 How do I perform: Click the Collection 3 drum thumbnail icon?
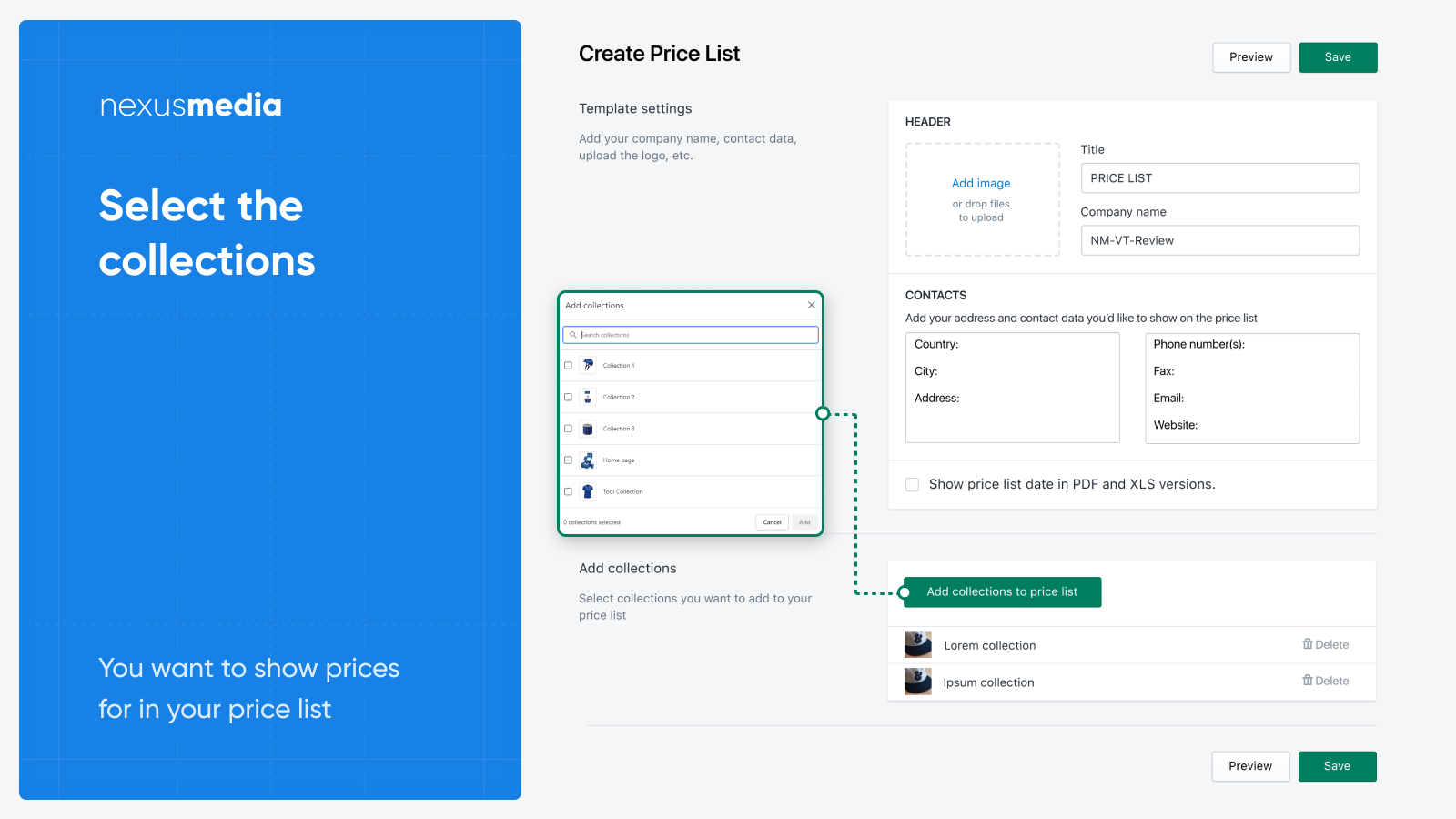pyautogui.click(x=587, y=429)
